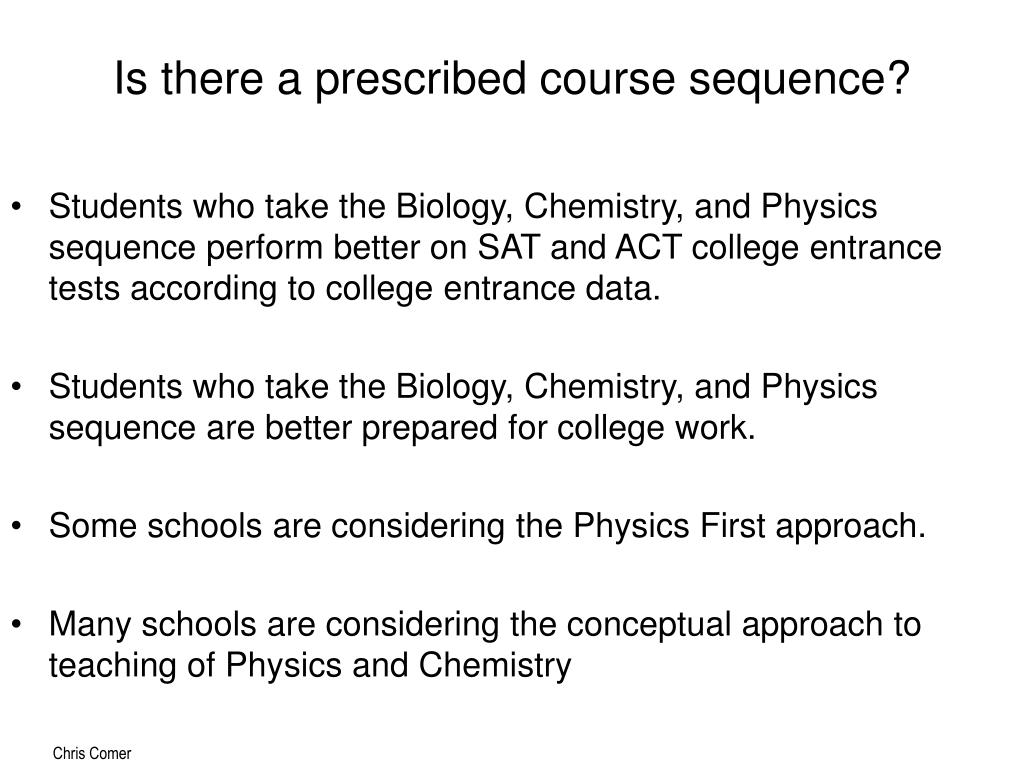Click the fourth bullet point marker
Image resolution: width=1024 pixels, height=768 pixels.
[17, 625]
